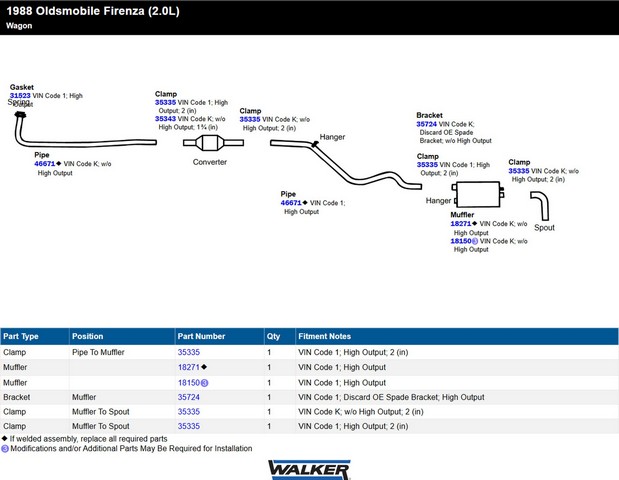Click the diamond icon in welded assembly footnote
The height and width of the screenshot is (480, 619).
coord(4,439)
